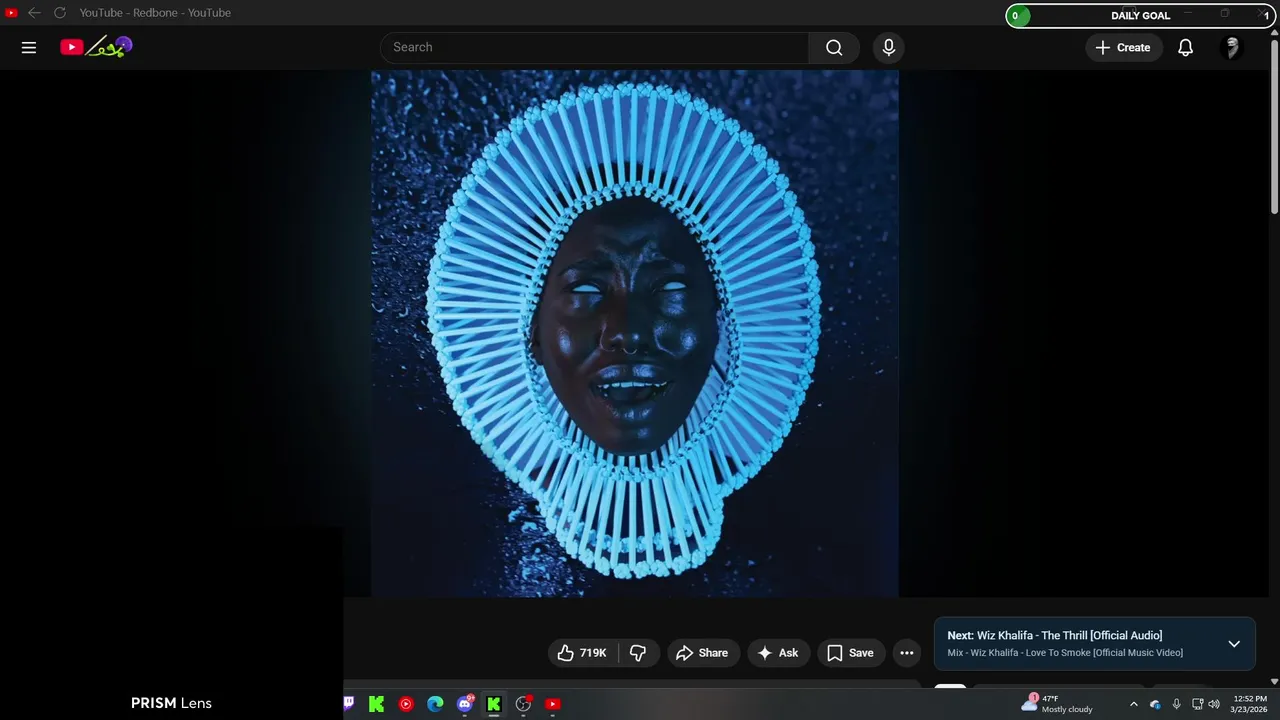Open OBS Studio from the taskbar

523,704
